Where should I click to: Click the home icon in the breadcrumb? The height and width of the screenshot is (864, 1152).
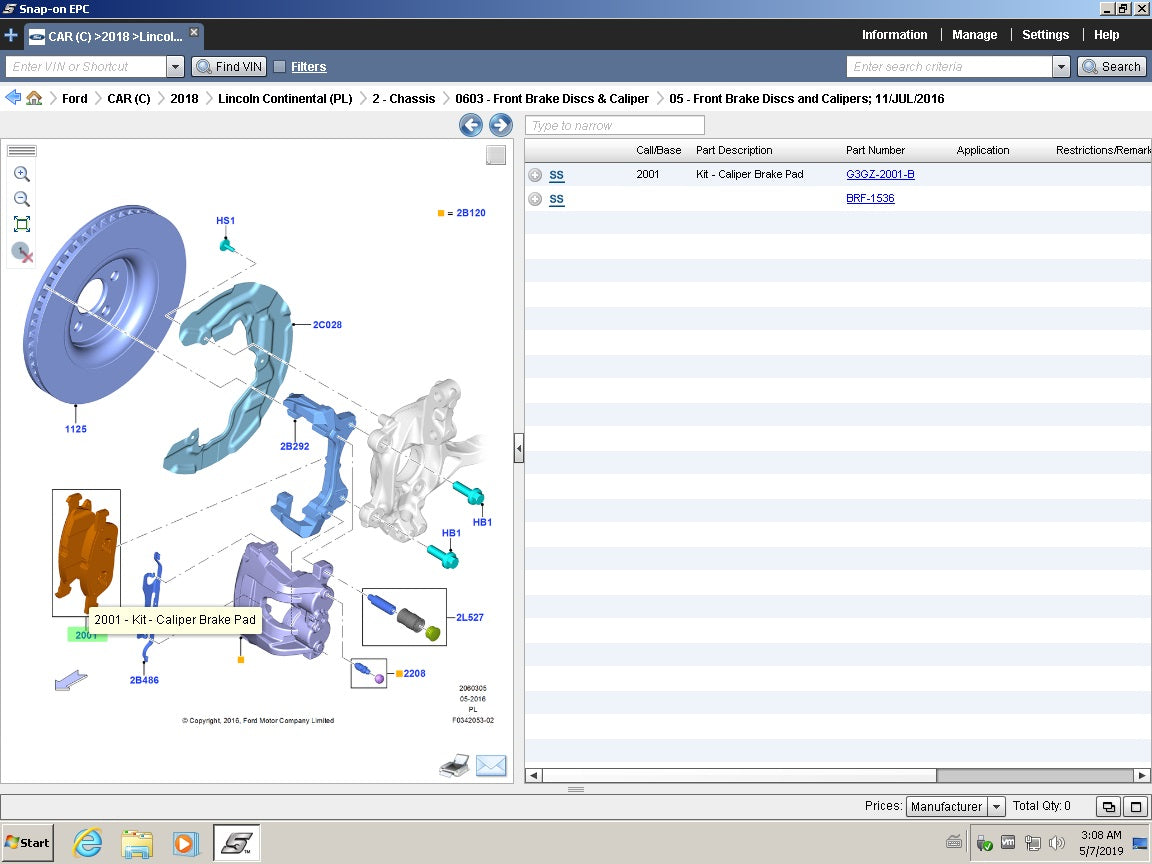34,98
